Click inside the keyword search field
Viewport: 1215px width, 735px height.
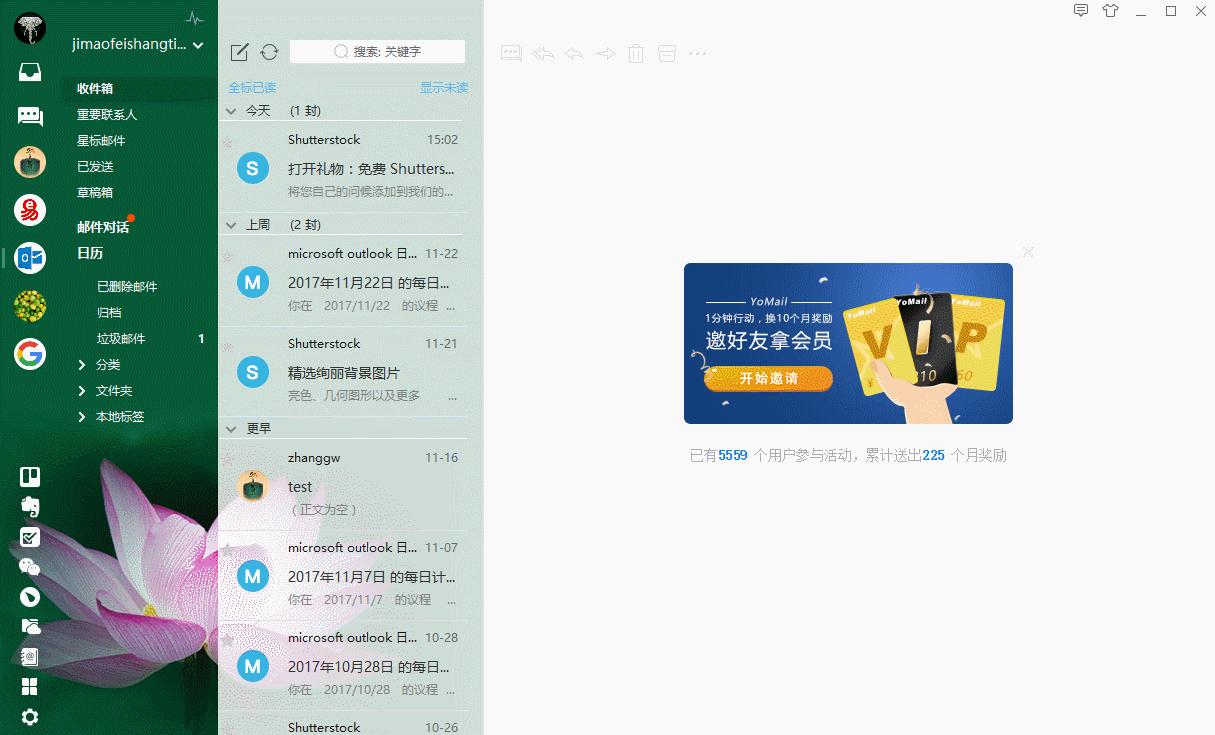coord(377,51)
